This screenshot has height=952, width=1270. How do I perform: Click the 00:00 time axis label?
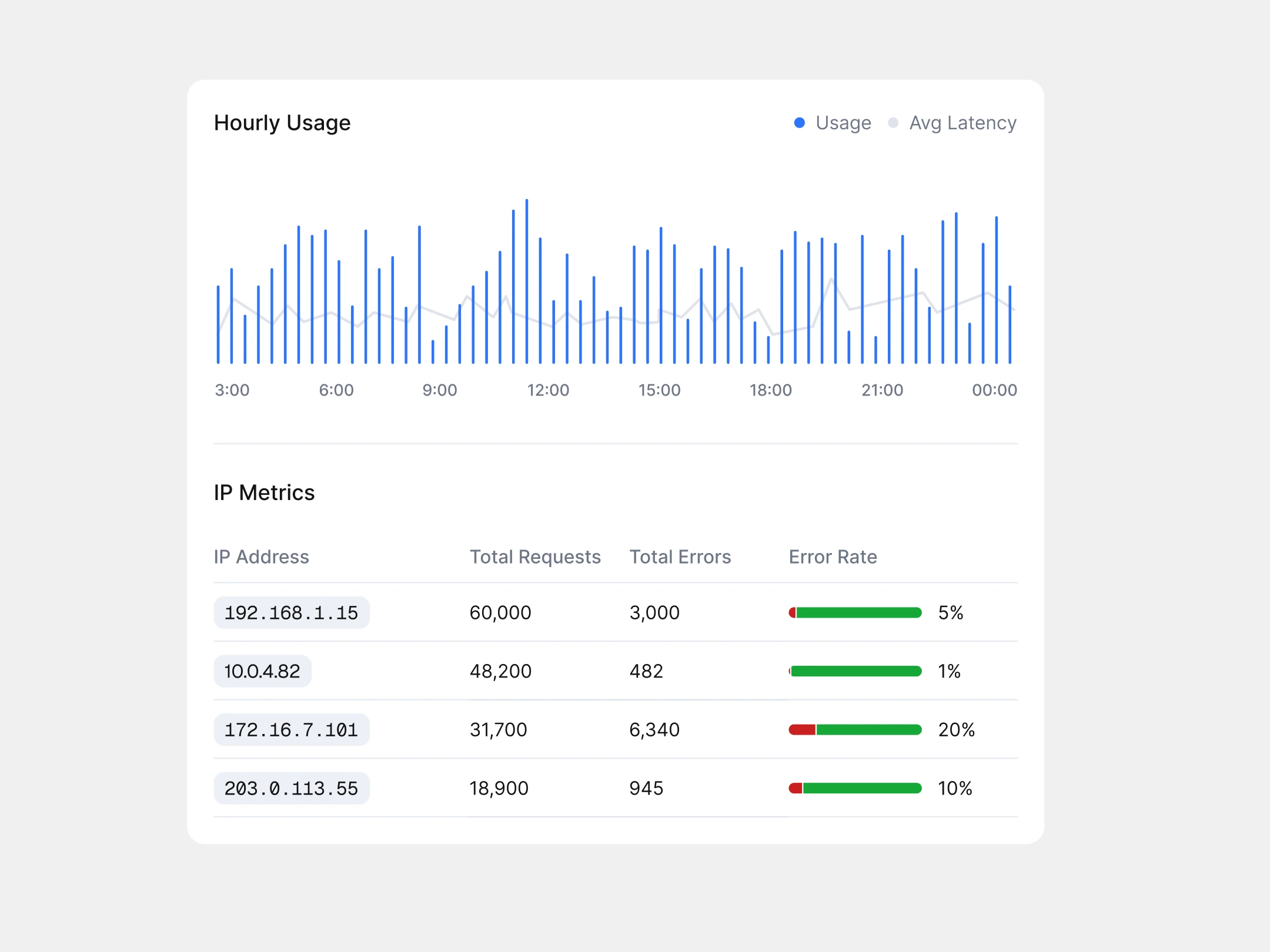tap(994, 390)
